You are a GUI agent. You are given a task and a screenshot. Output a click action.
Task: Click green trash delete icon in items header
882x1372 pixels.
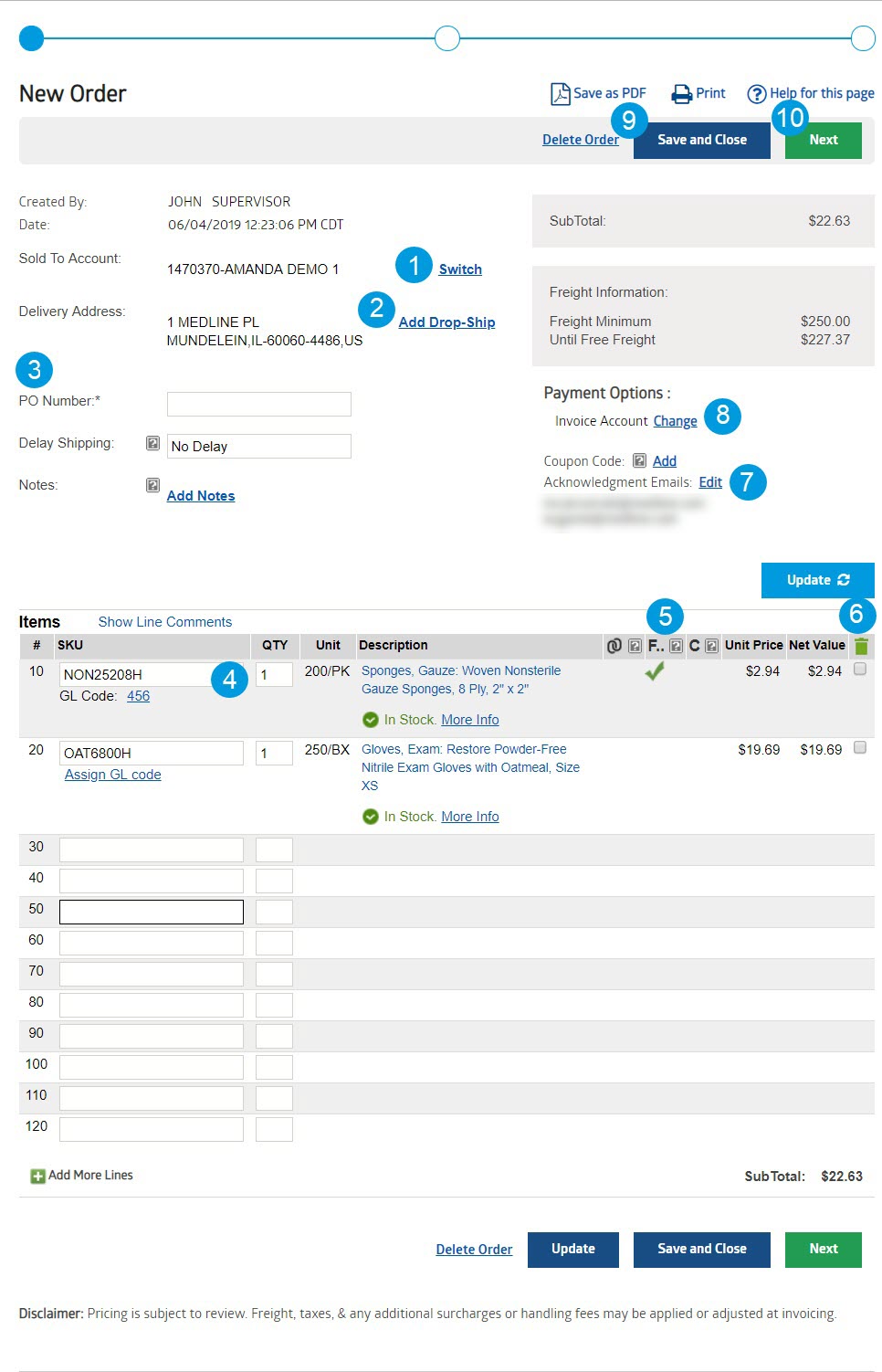click(861, 646)
